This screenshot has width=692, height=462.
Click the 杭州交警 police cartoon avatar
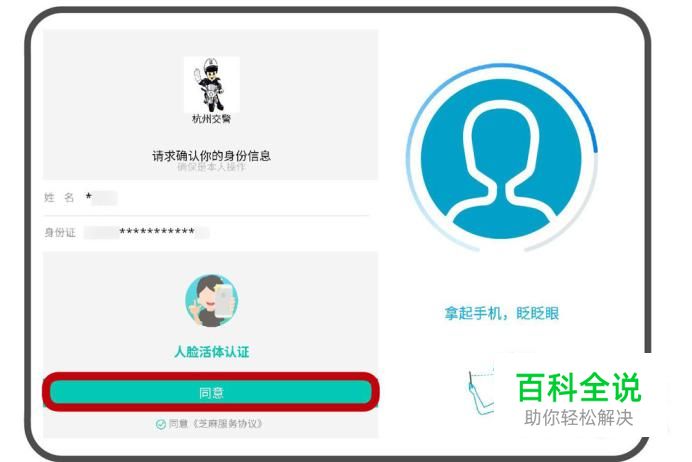212,84
